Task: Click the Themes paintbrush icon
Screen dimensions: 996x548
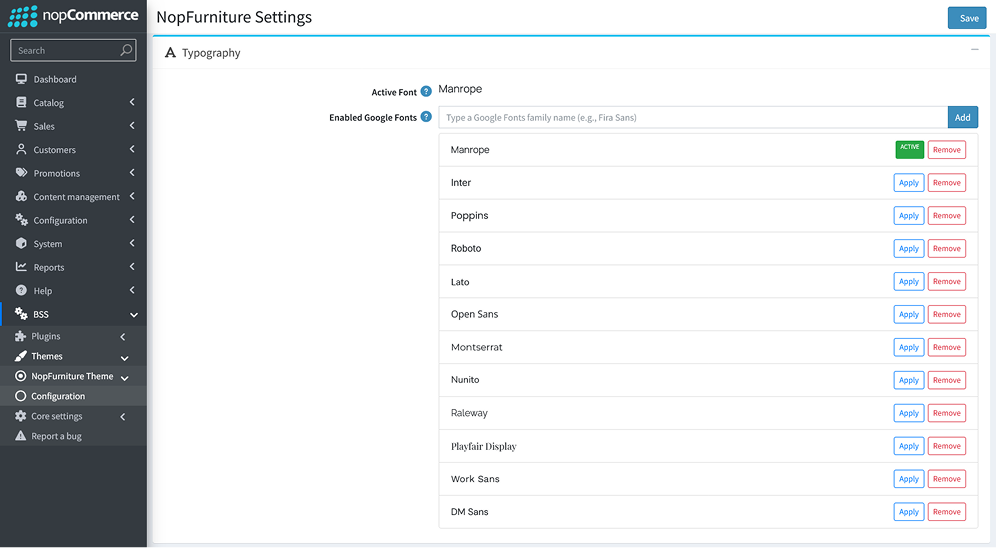Action: coord(20,356)
